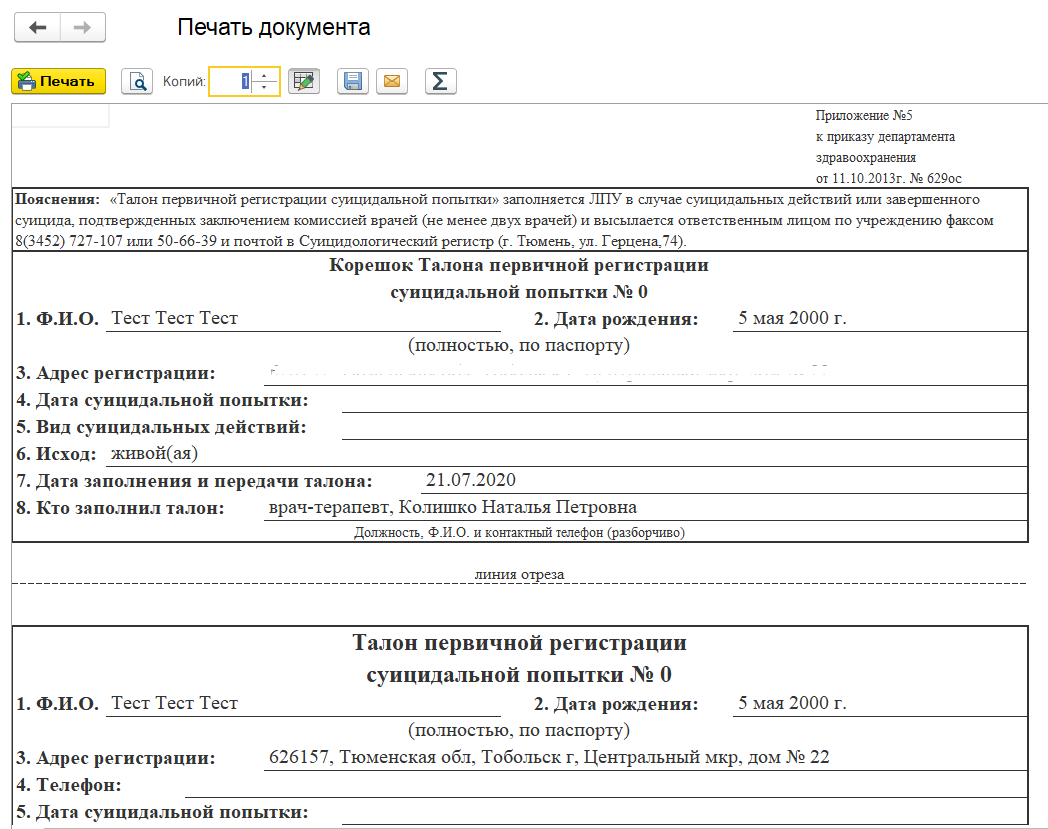Decrease copies with the down stepper arrow
The width and height of the screenshot is (1048, 829).
tap(264, 88)
